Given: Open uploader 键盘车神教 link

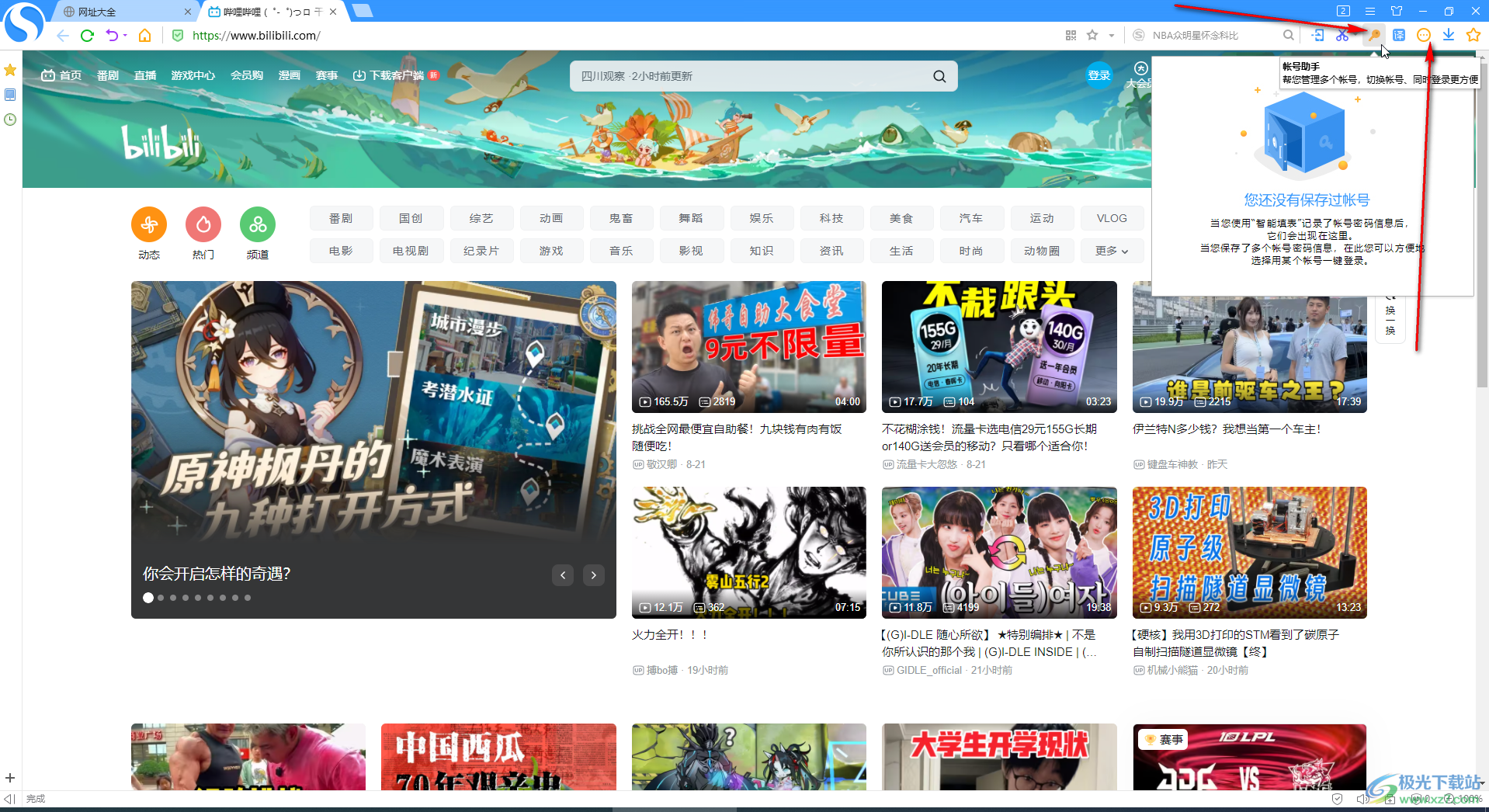Looking at the screenshot, I should [x=1172, y=464].
